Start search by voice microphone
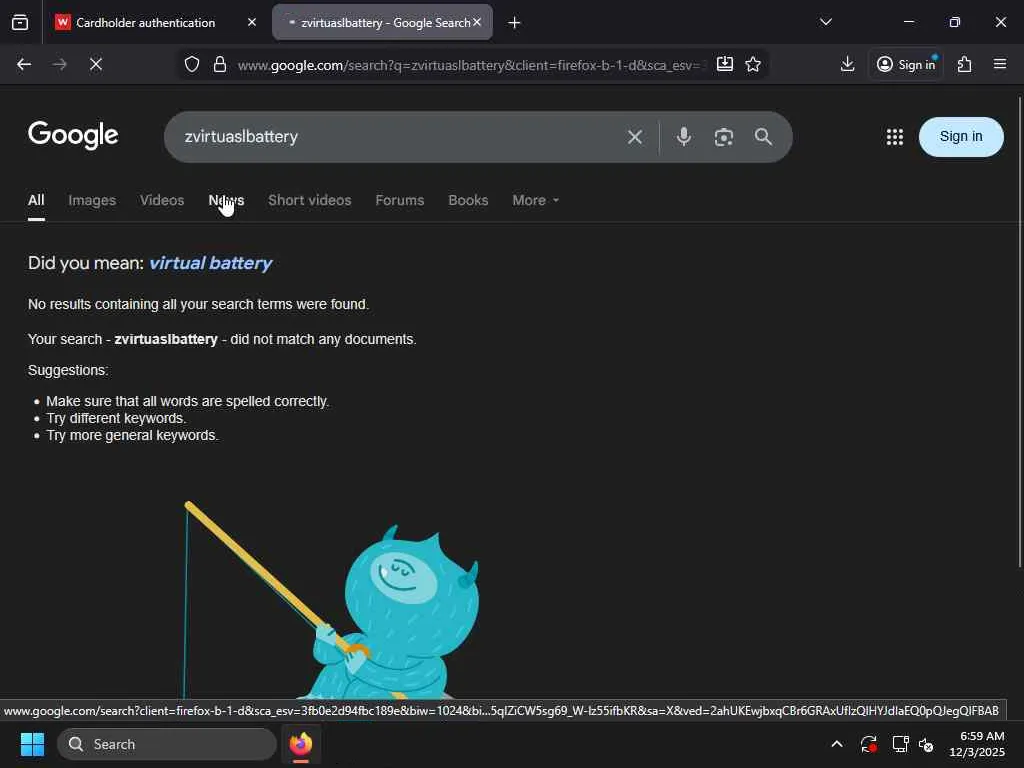The height and width of the screenshot is (768, 1024). pyautogui.click(x=684, y=137)
